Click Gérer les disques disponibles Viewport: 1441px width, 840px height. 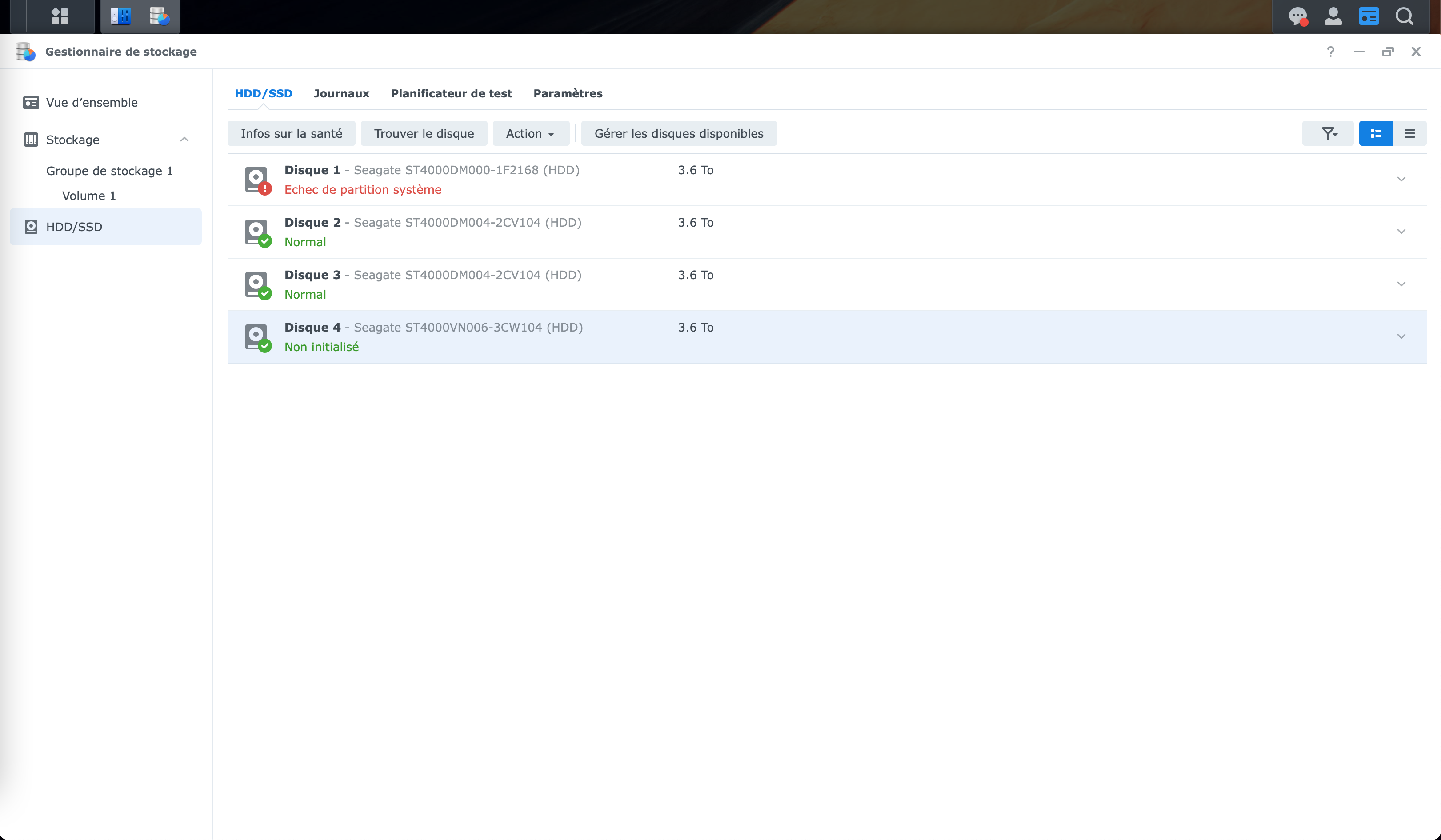679,133
